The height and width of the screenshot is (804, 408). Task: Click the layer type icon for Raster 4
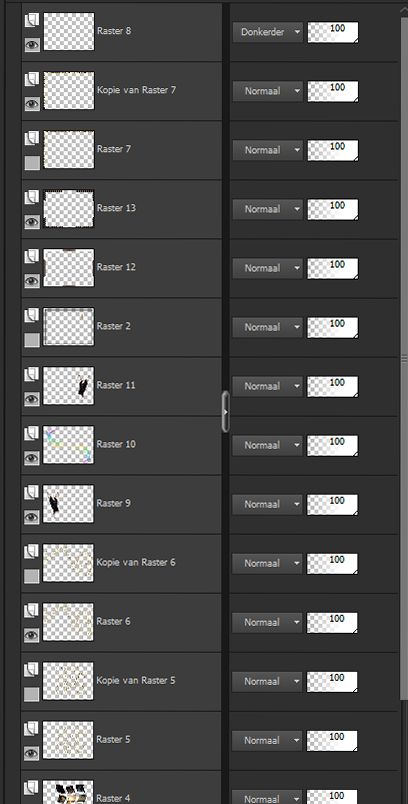pyautogui.click(x=32, y=788)
